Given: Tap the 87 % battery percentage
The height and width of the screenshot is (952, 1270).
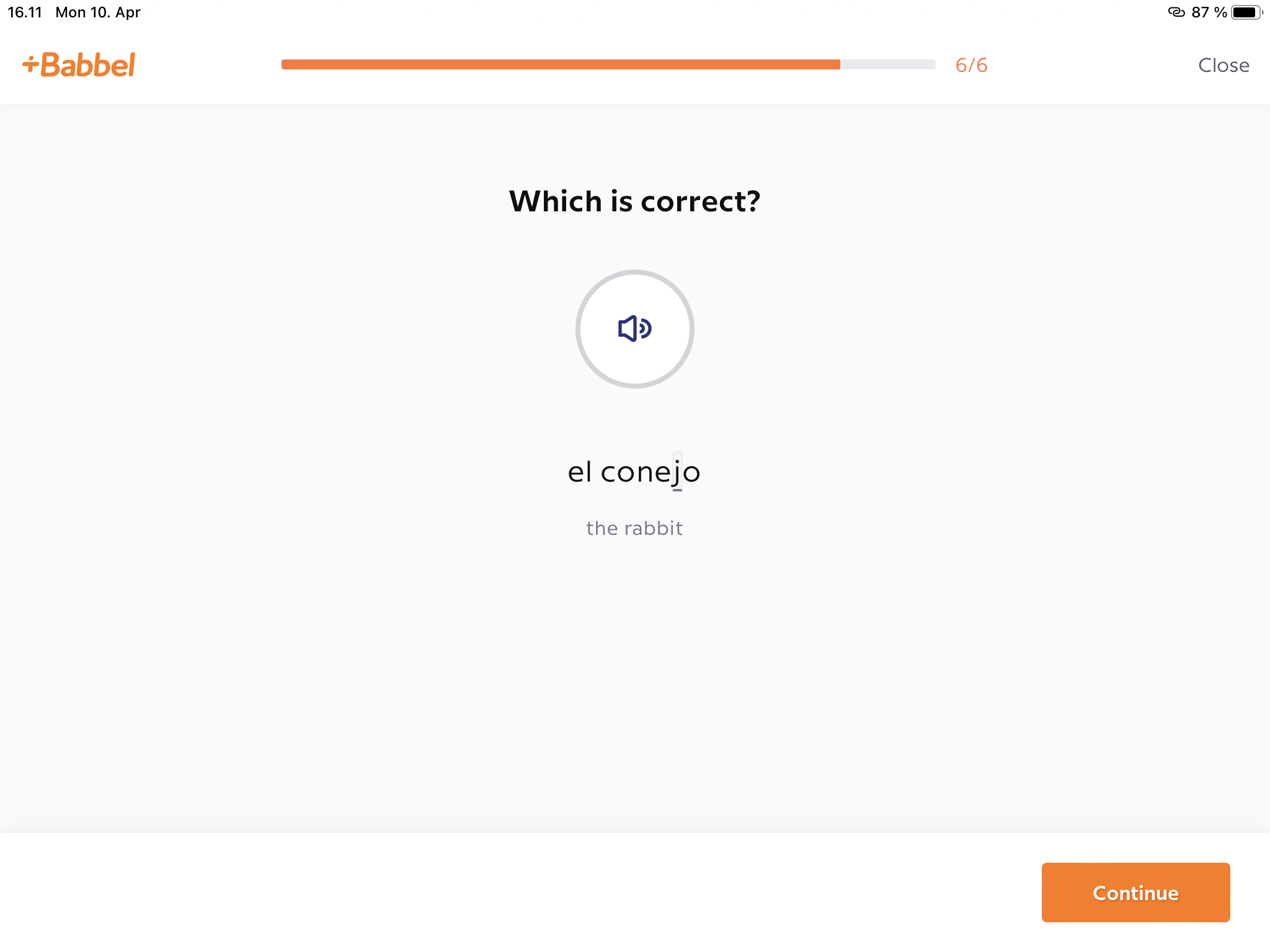Looking at the screenshot, I should pos(1209,12).
